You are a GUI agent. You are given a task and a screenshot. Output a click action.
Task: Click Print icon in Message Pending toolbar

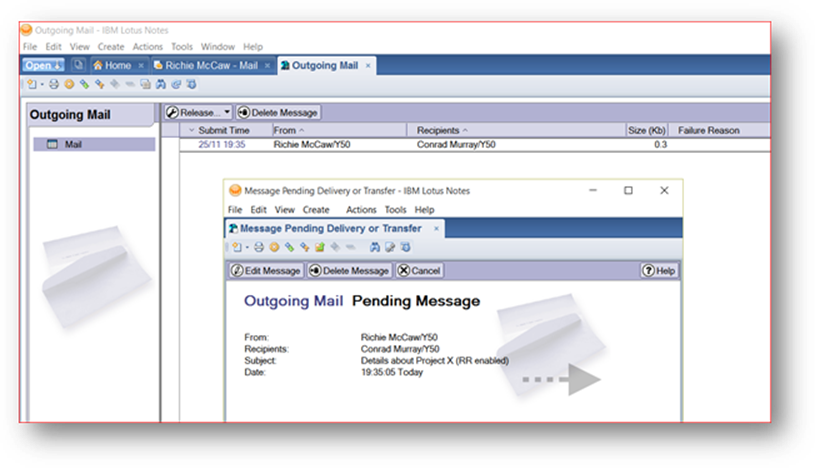pos(259,248)
